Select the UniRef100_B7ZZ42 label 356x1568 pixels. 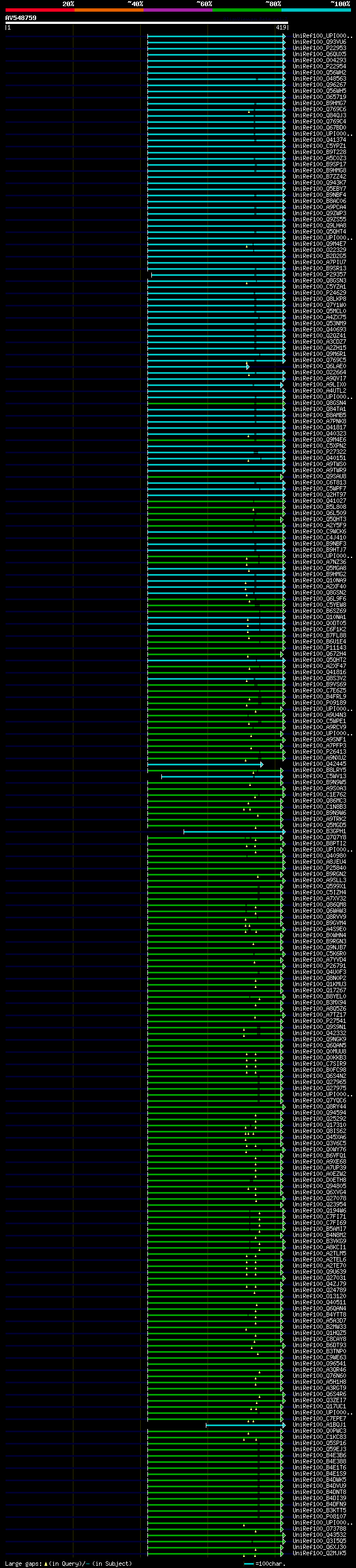(x=319, y=176)
